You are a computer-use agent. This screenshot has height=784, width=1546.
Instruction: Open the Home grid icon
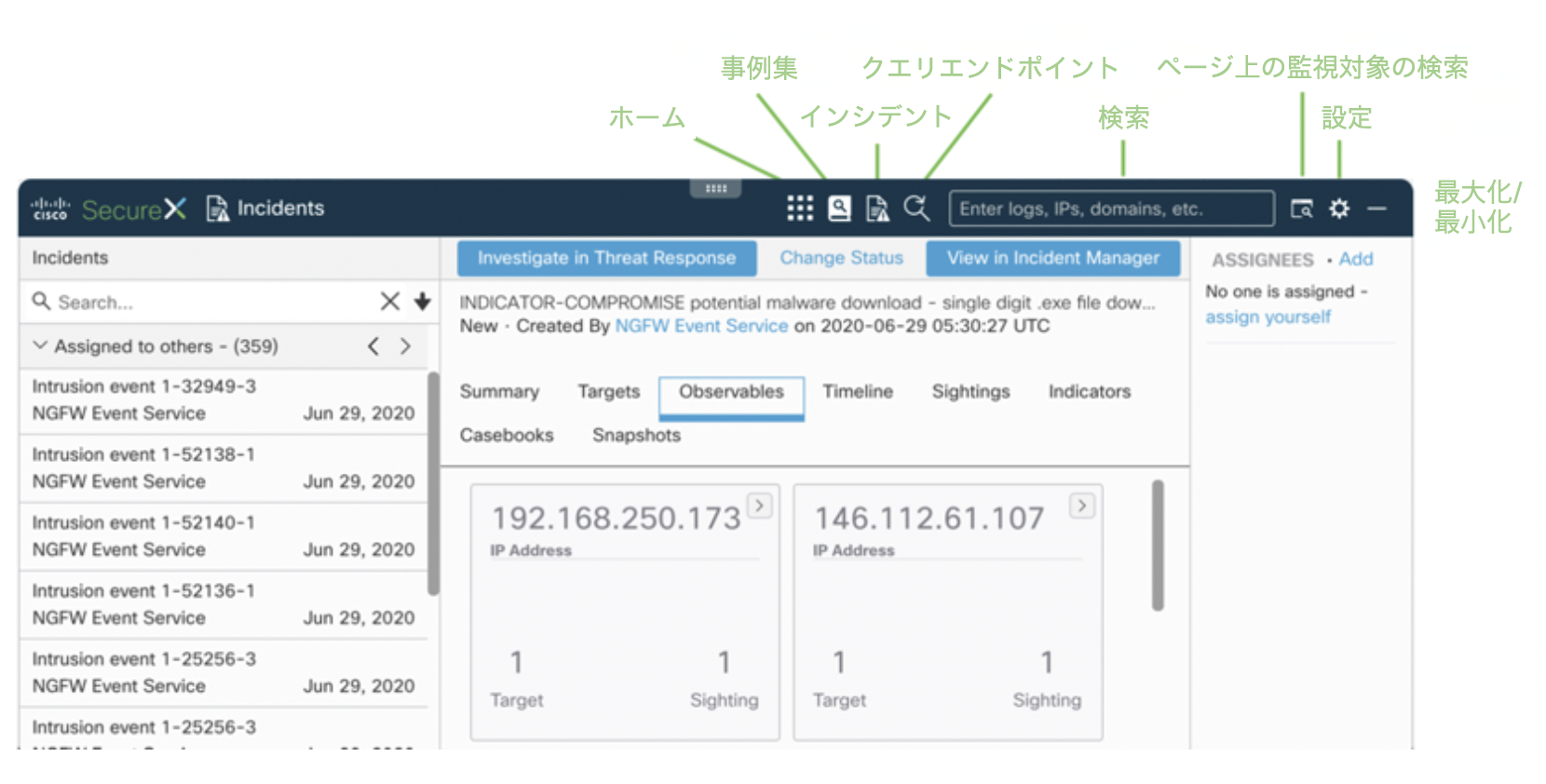click(x=799, y=209)
